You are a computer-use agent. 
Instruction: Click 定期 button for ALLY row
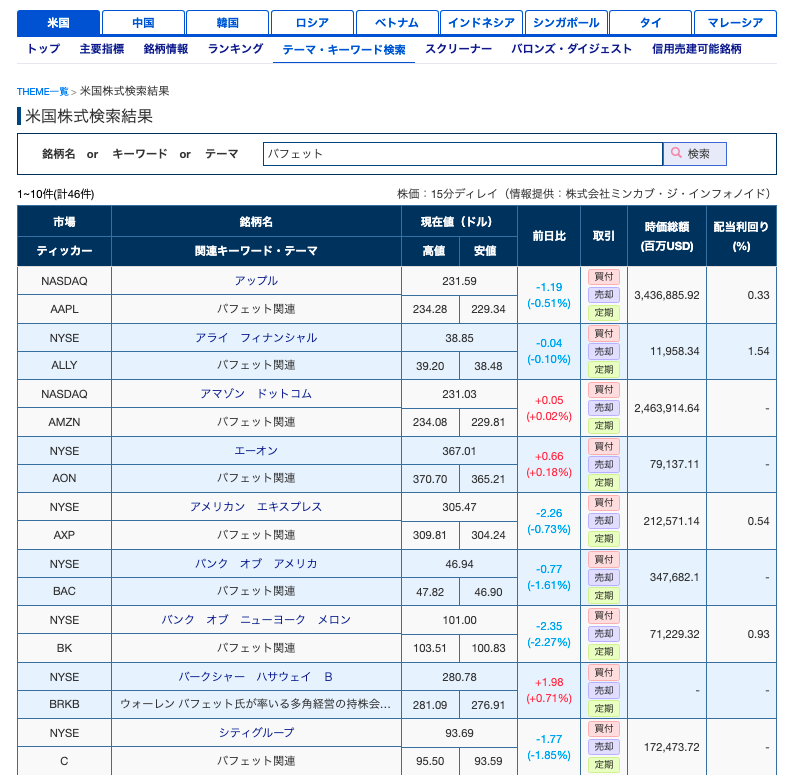click(x=604, y=369)
